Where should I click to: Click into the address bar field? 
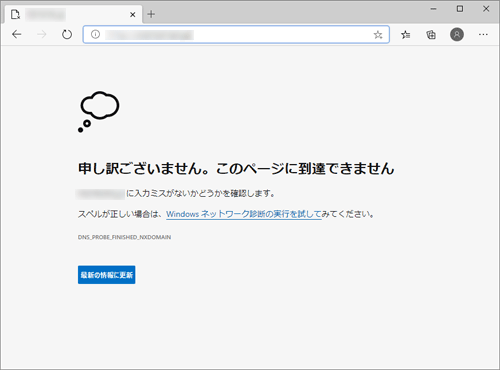[236, 34]
